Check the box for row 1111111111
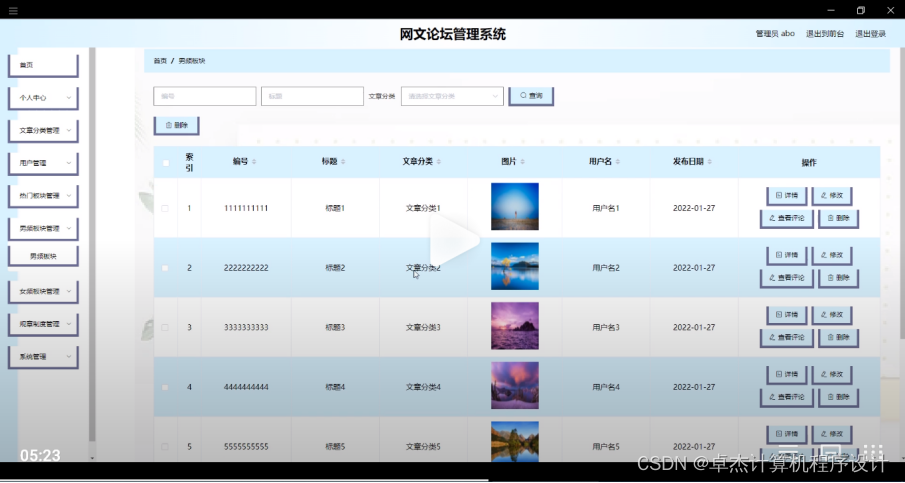 [x=165, y=208]
